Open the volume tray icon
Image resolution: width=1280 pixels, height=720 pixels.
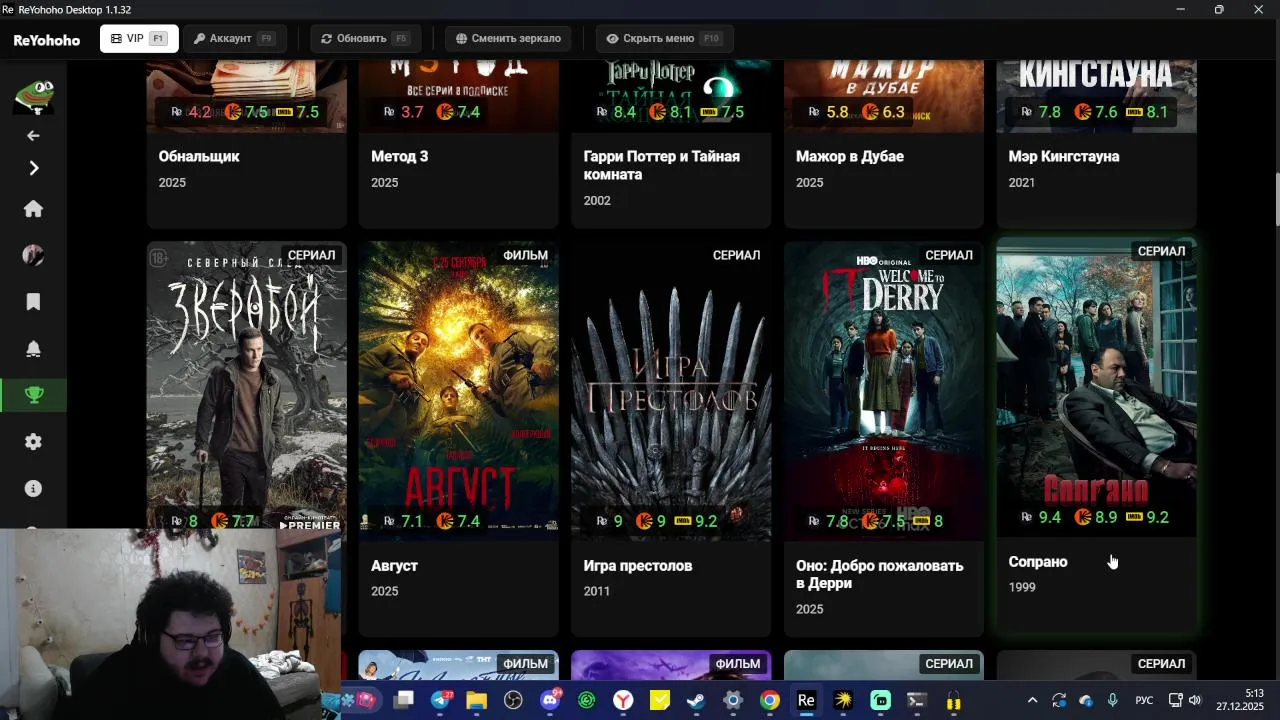pos(1195,700)
